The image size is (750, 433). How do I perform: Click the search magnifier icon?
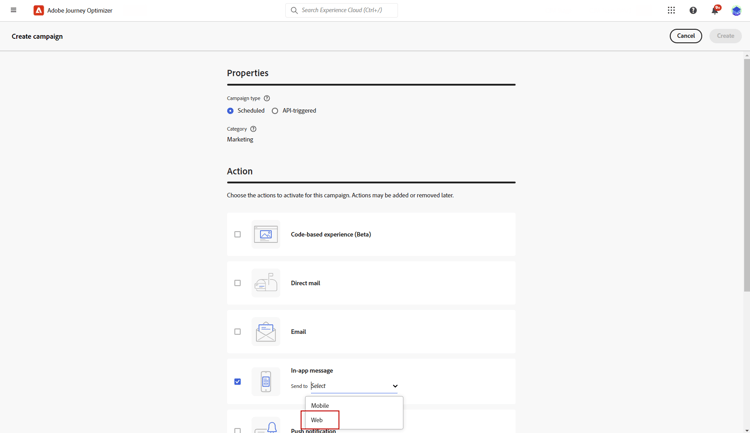(294, 10)
